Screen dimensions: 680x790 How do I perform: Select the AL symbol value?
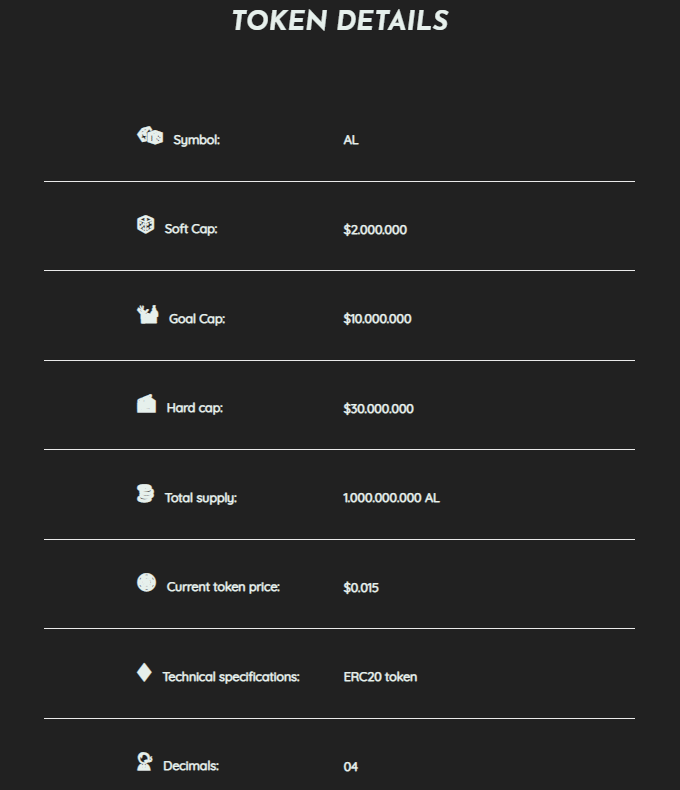(x=351, y=140)
